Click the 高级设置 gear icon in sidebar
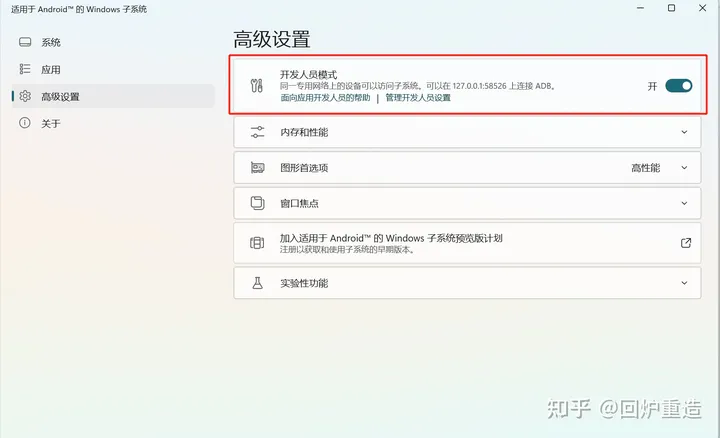This screenshot has width=720, height=438. [25, 96]
